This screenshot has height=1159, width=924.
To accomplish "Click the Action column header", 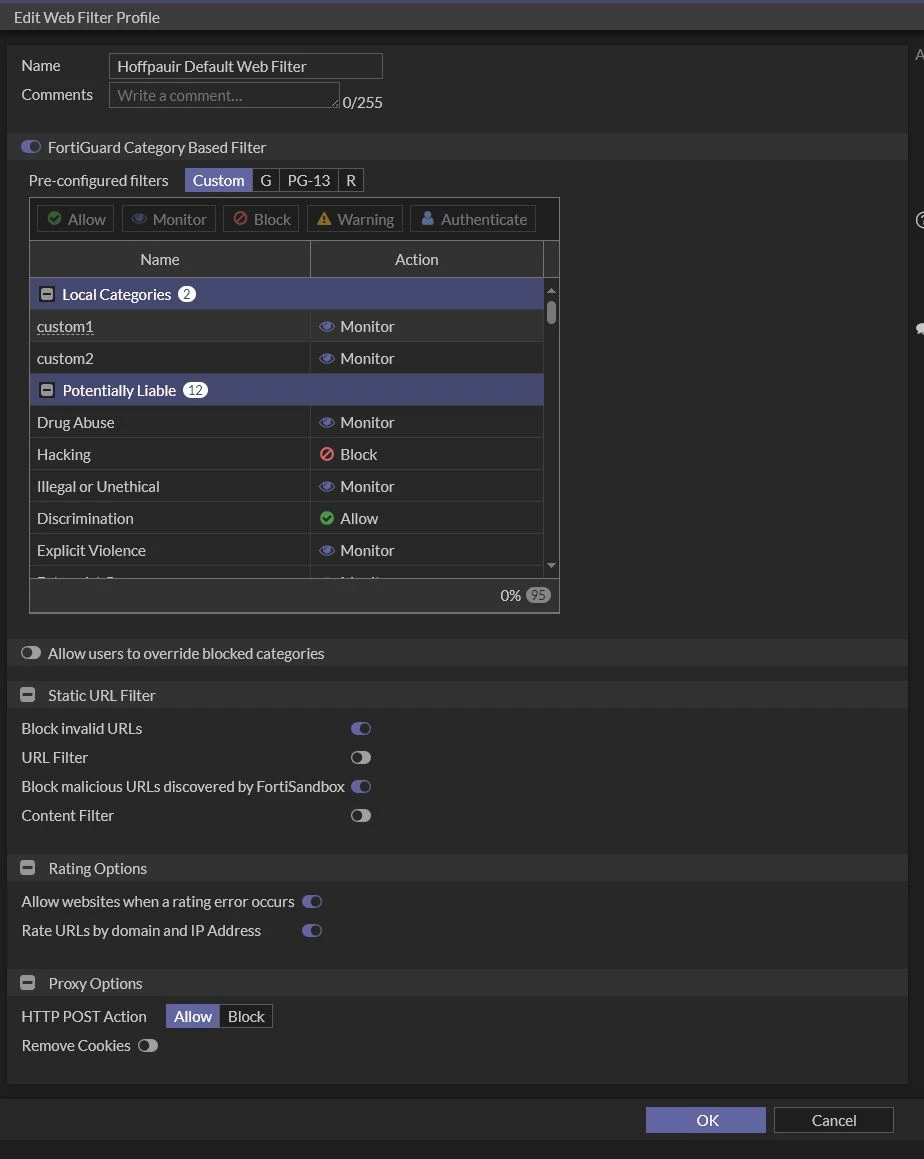I will click(x=427, y=259).
